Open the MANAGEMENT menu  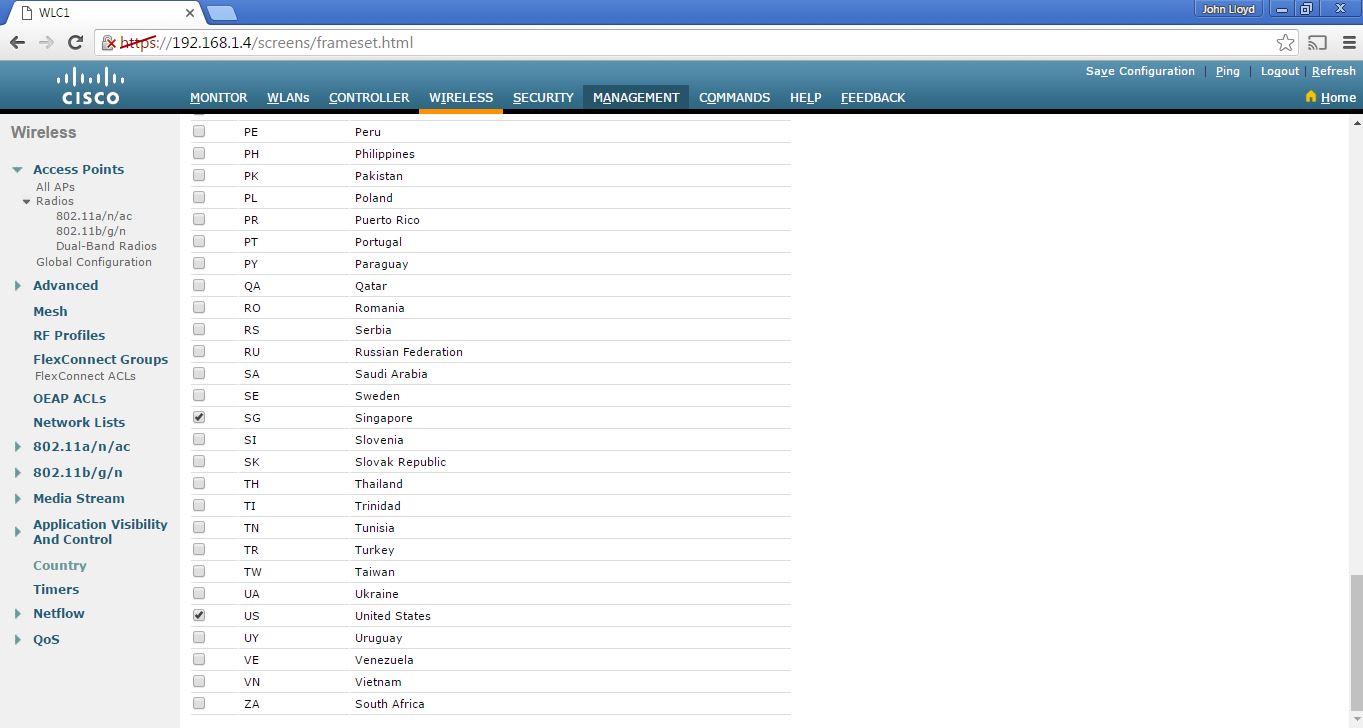pos(636,97)
